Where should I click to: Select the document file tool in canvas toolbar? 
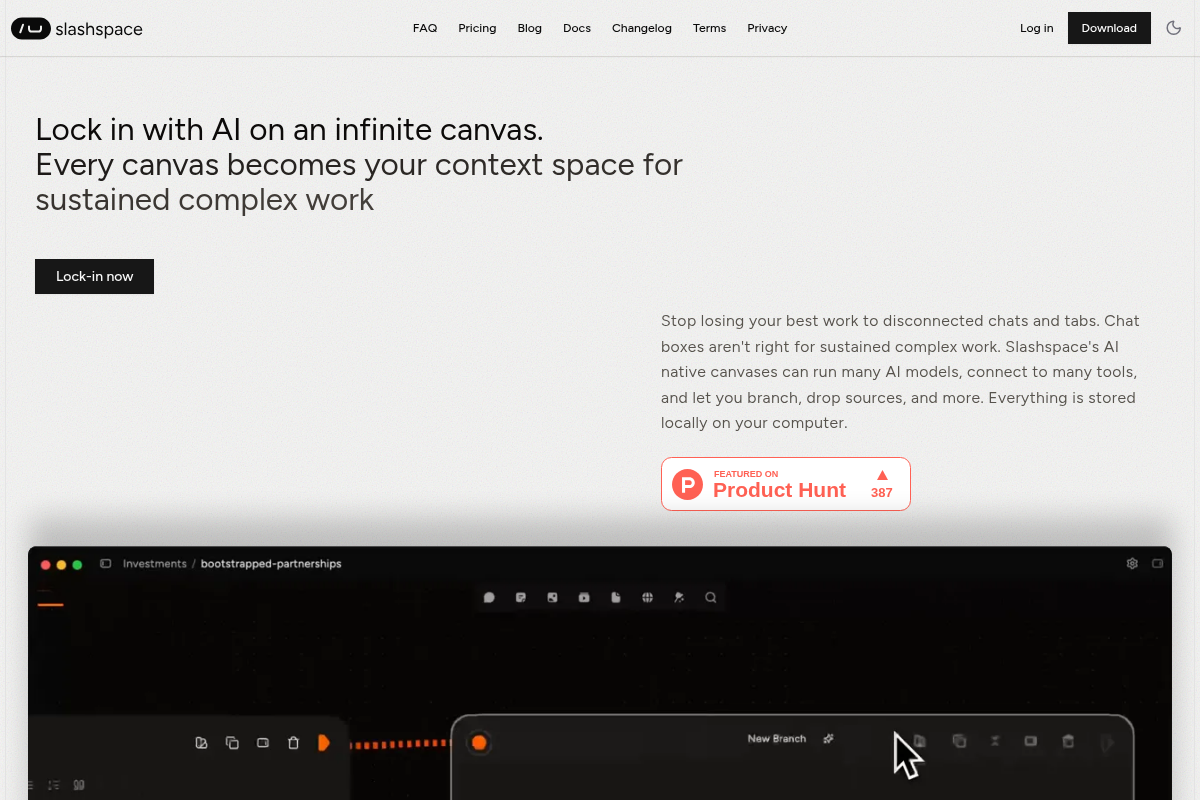click(616, 598)
